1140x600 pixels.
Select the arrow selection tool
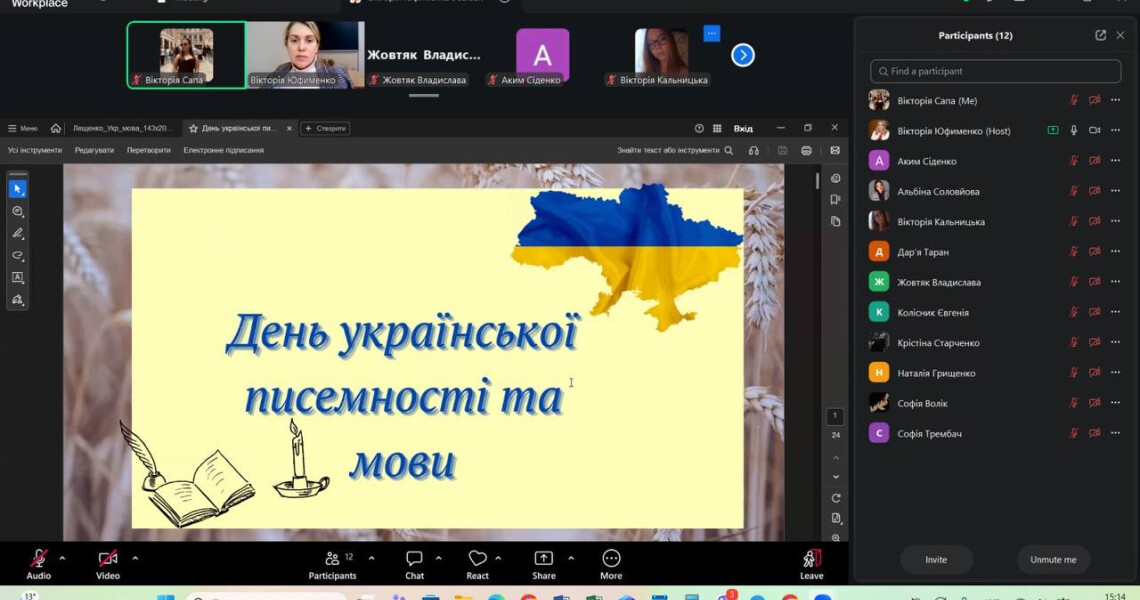[18, 189]
